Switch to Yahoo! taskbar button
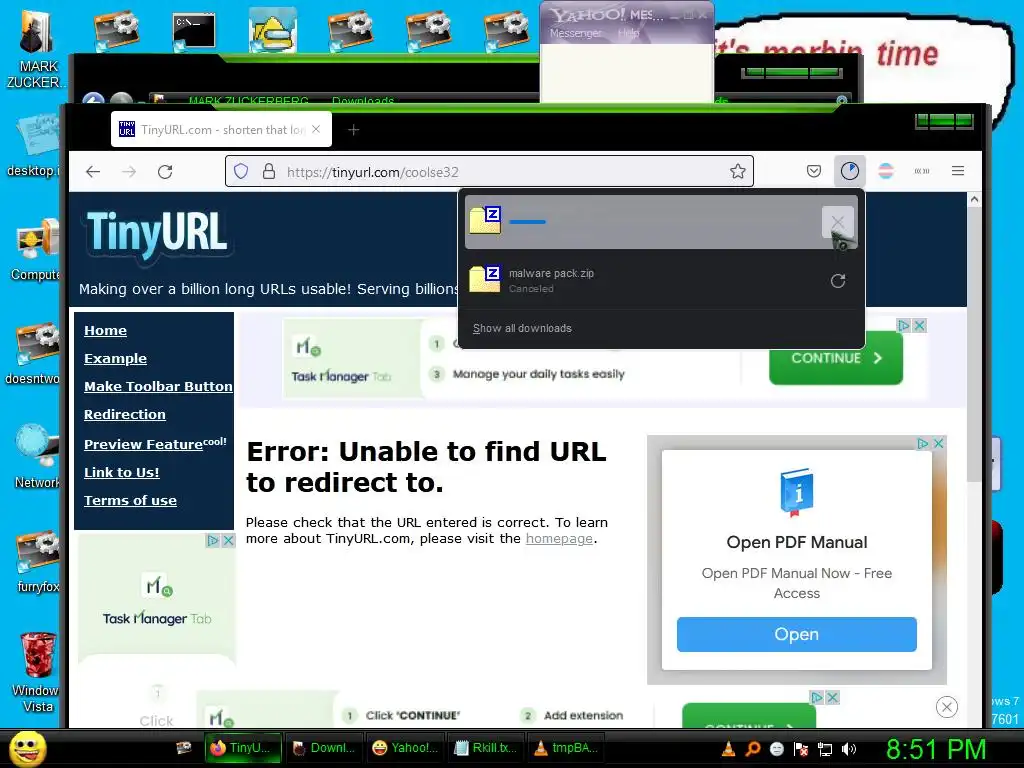Viewport: 1024px width, 768px height. (406, 748)
